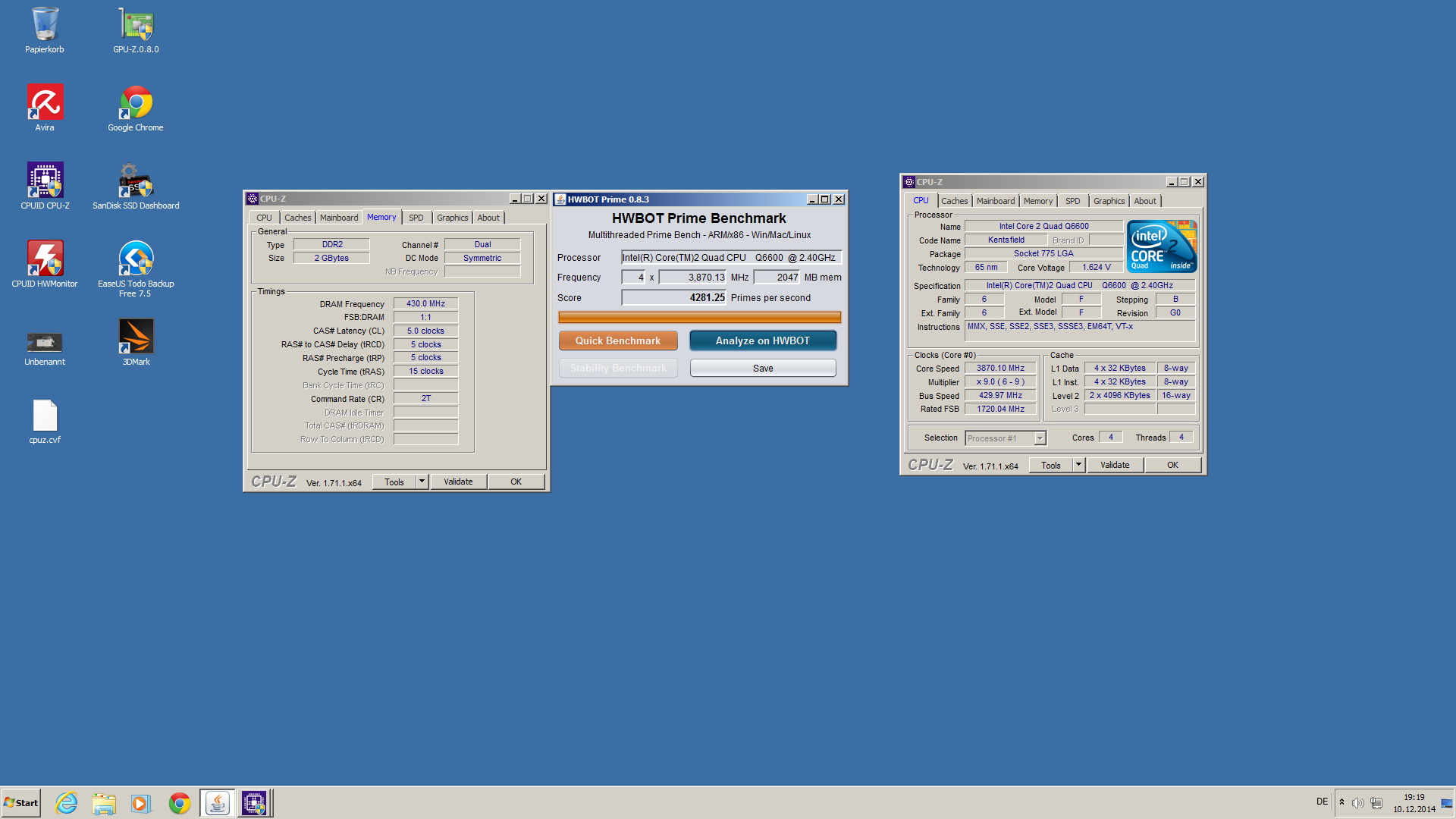The image size is (1456, 819).
Task: Select the CPUID HWMonitor desktop icon
Action: [45, 265]
